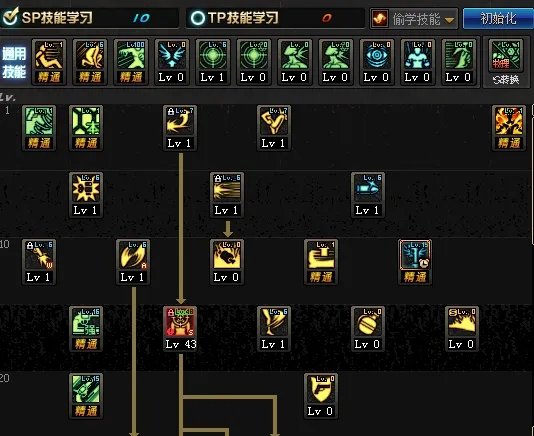This screenshot has width=534, height=436.
Task: Select the TP技能学习 radio option
Action: pyautogui.click(x=197, y=18)
